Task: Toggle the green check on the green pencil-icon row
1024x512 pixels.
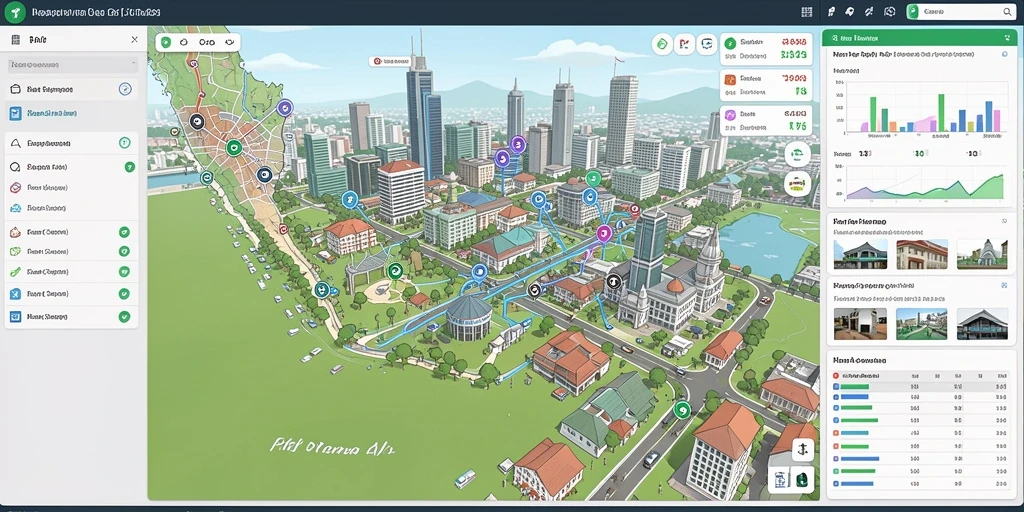Action: click(124, 272)
